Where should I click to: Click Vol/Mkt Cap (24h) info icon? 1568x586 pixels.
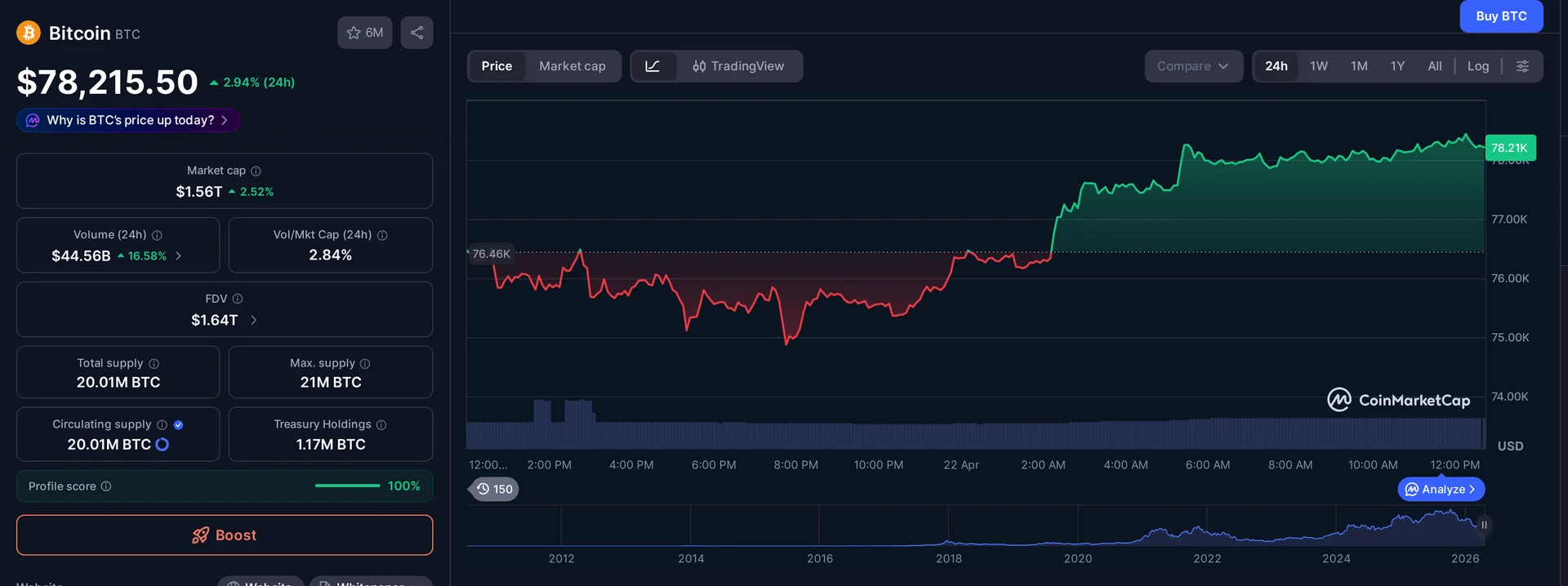click(x=382, y=235)
